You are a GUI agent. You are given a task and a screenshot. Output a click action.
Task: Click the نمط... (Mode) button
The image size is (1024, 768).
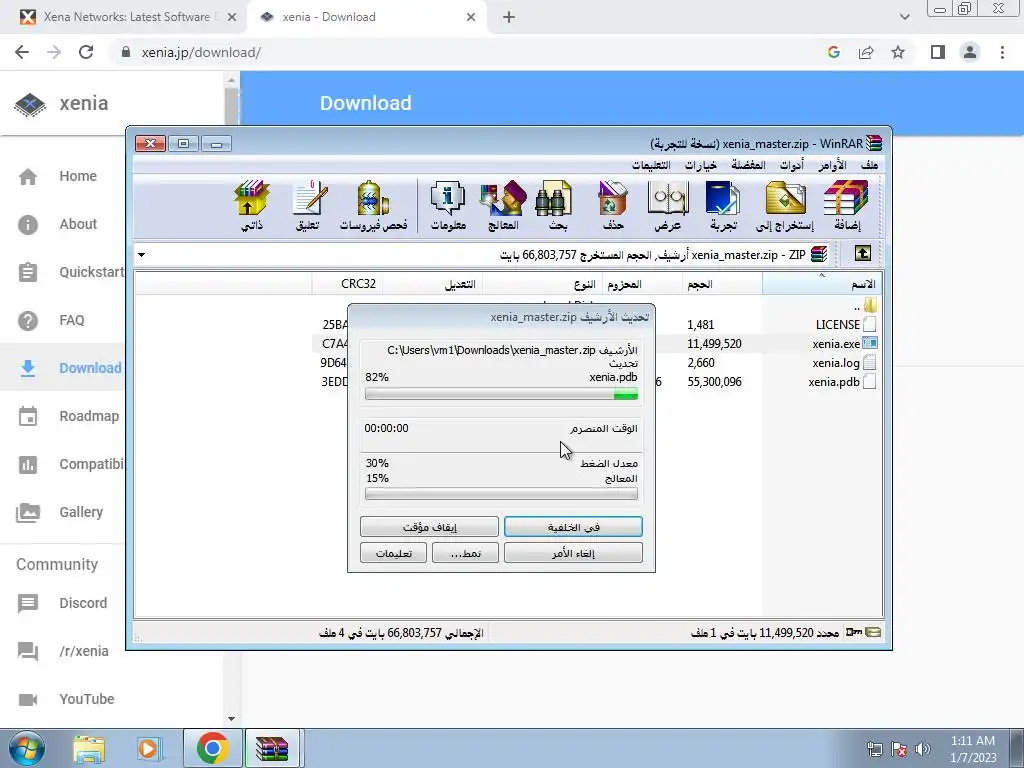pos(465,553)
